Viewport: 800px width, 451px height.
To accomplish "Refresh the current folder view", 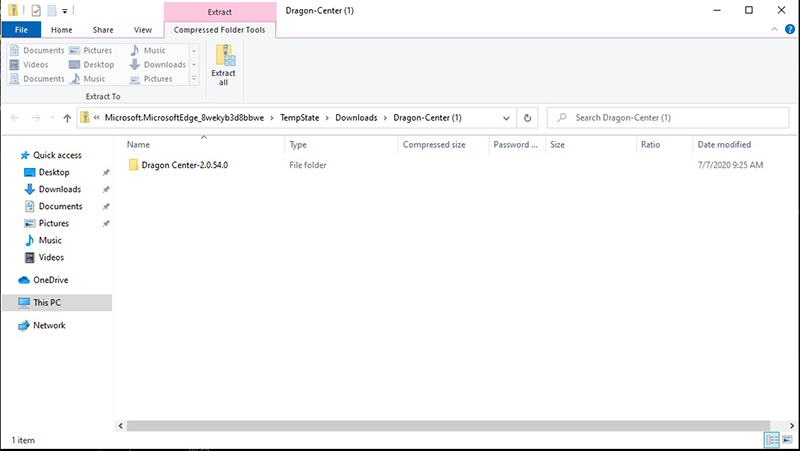I will (x=528, y=118).
